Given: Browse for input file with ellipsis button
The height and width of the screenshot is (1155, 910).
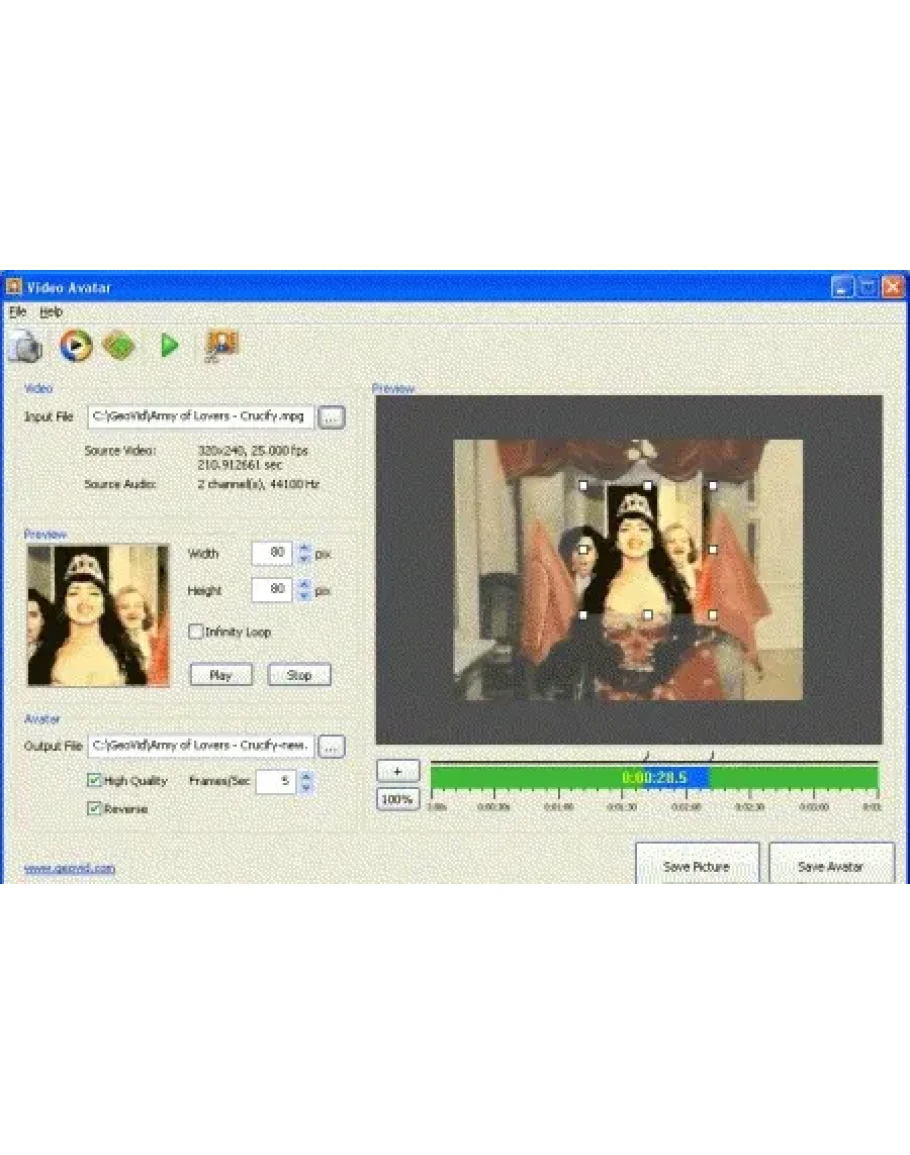Looking at the screenshot, I should [x=332, y=417].
